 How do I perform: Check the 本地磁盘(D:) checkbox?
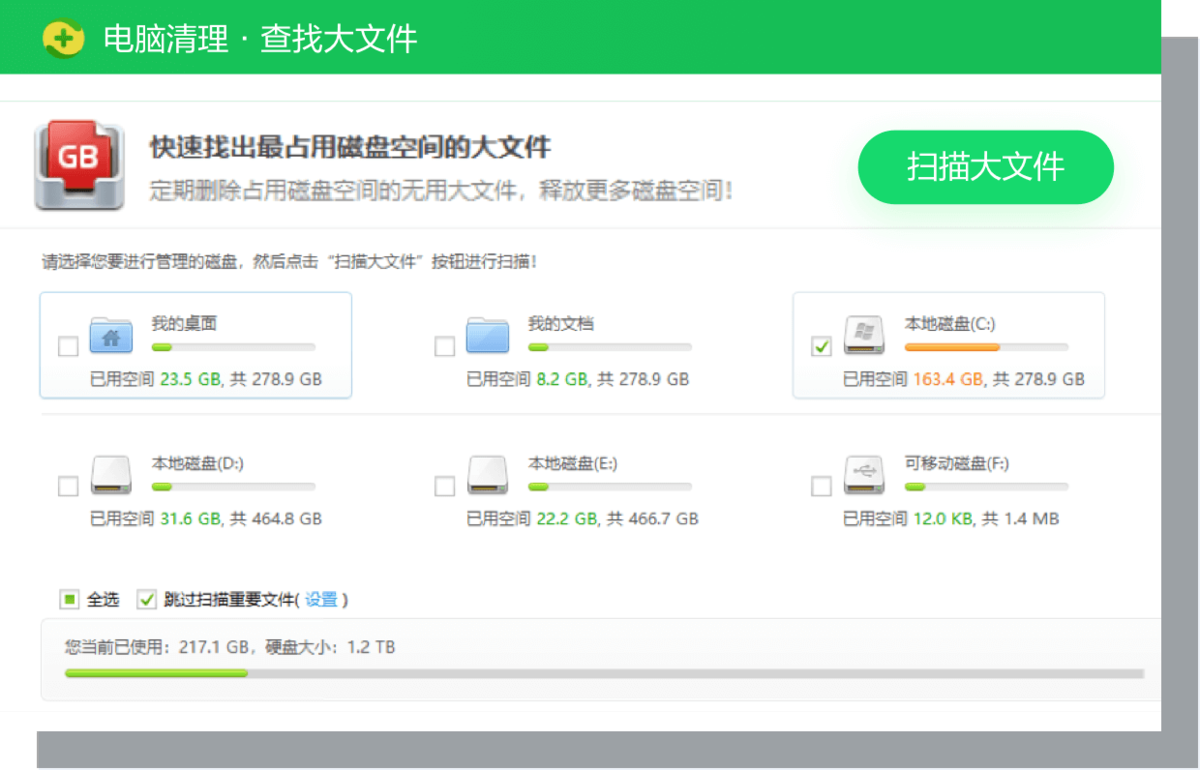(x=68, y=487)
